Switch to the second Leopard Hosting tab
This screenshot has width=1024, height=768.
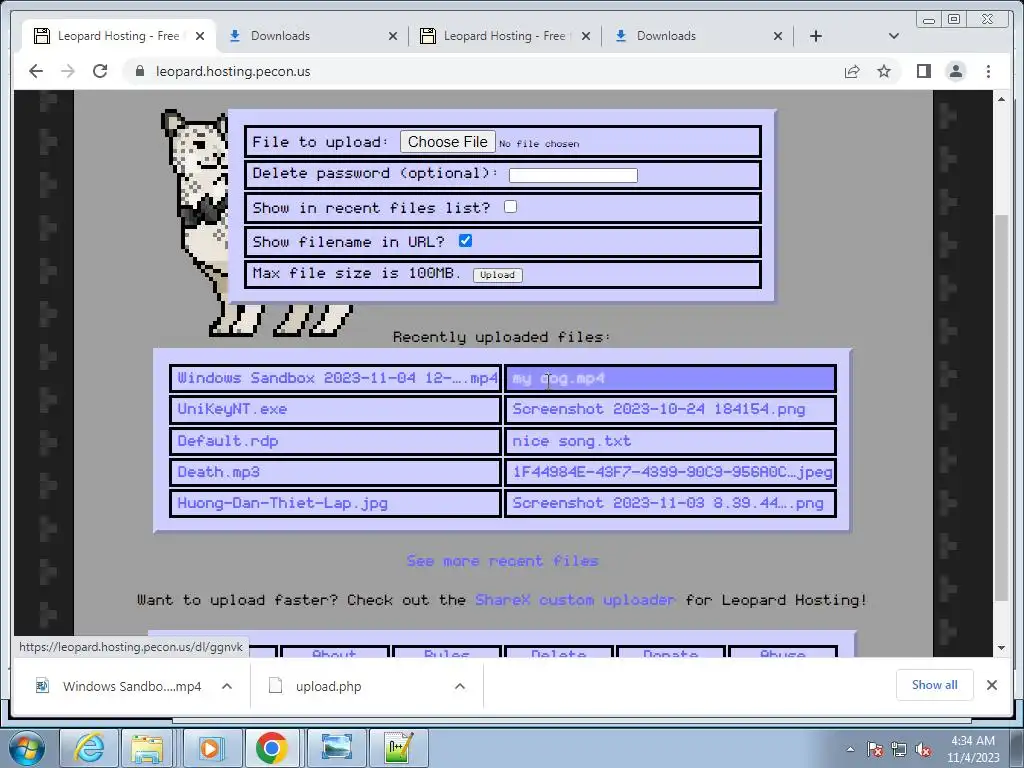click(x=505, y=36)
